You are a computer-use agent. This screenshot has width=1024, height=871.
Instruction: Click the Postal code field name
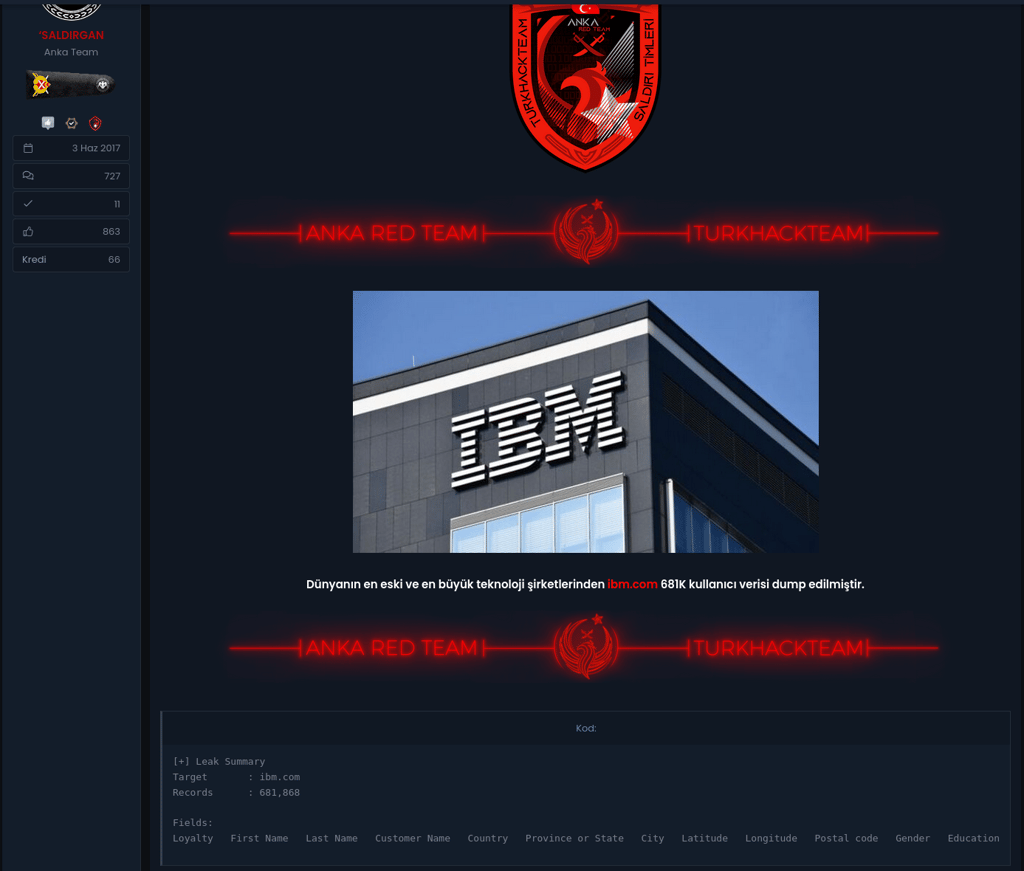[x=846, y=838]
